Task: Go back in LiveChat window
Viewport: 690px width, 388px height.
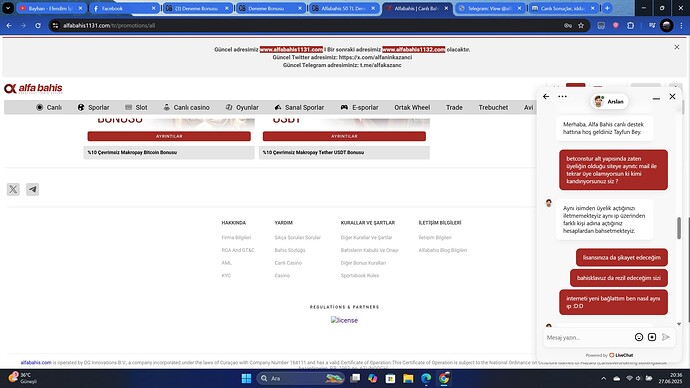Action: pos(546,96)
